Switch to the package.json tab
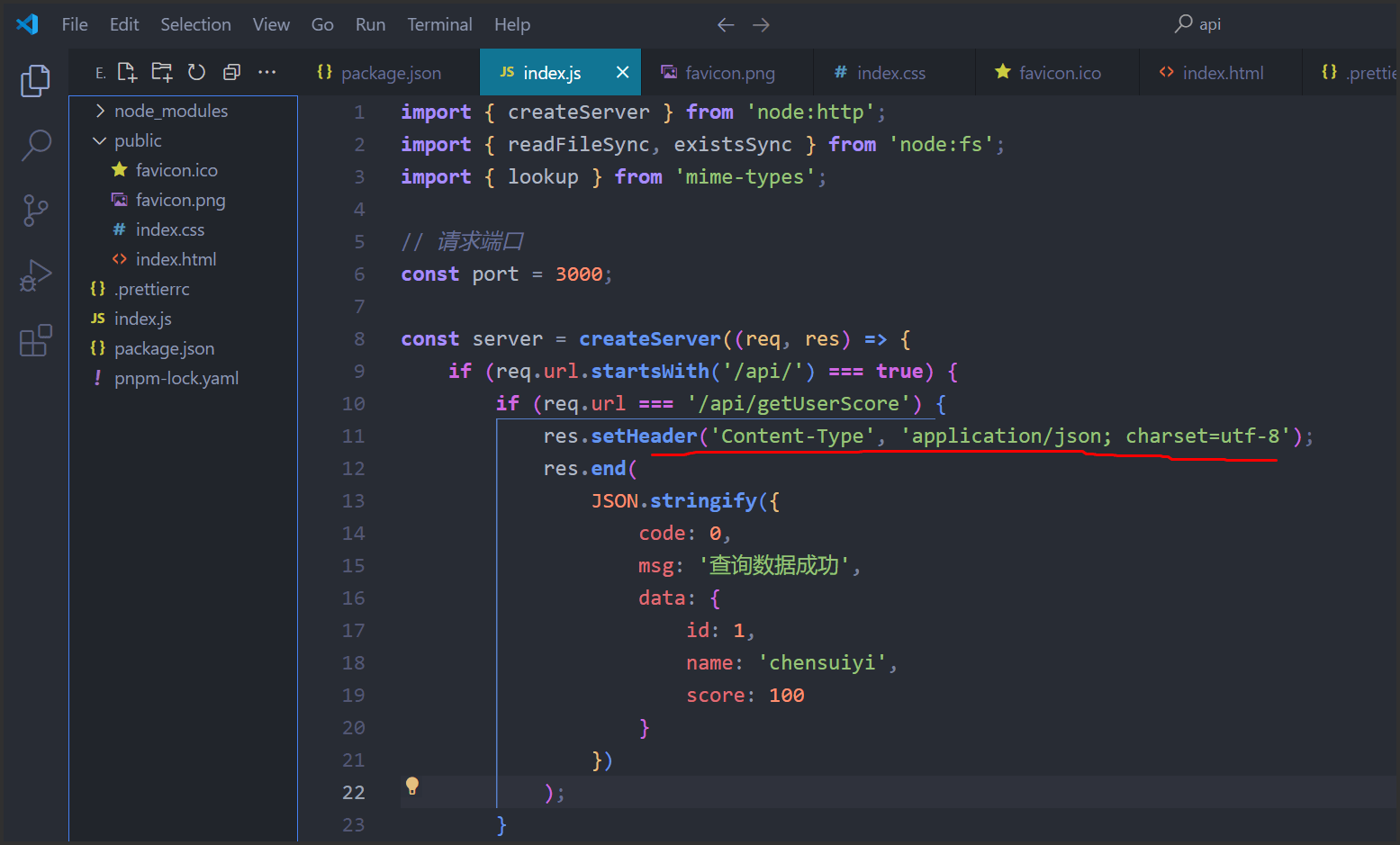This screenshot has width=1400, height=845. tap(390, 73)
